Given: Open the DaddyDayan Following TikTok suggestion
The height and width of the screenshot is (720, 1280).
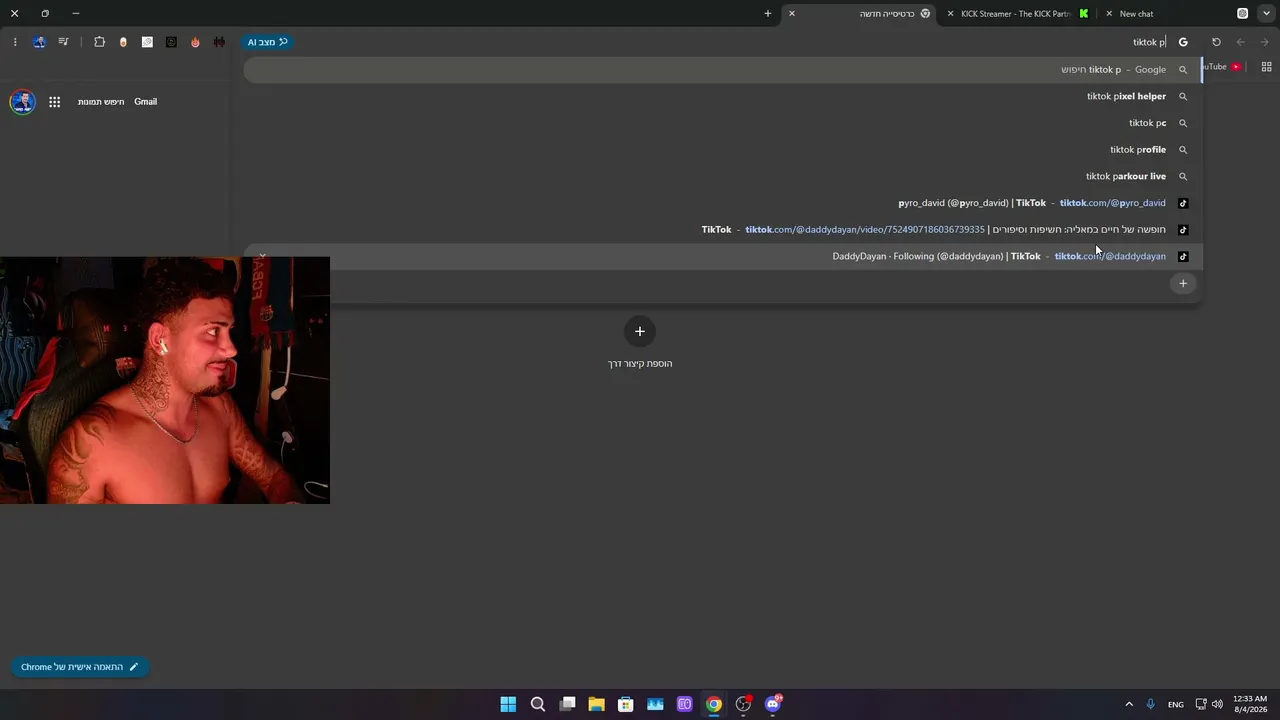Looking at the screenshot, I should coord(722,256).
